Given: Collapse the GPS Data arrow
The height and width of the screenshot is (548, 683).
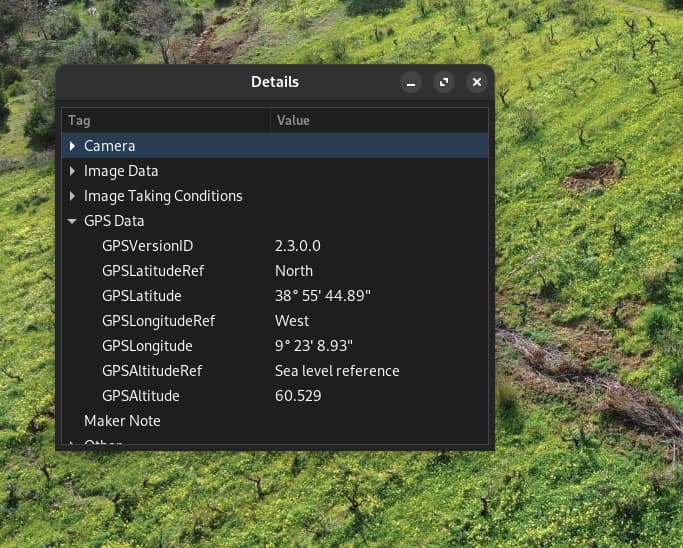Looking at the screenshot, I should pos(72,221).
